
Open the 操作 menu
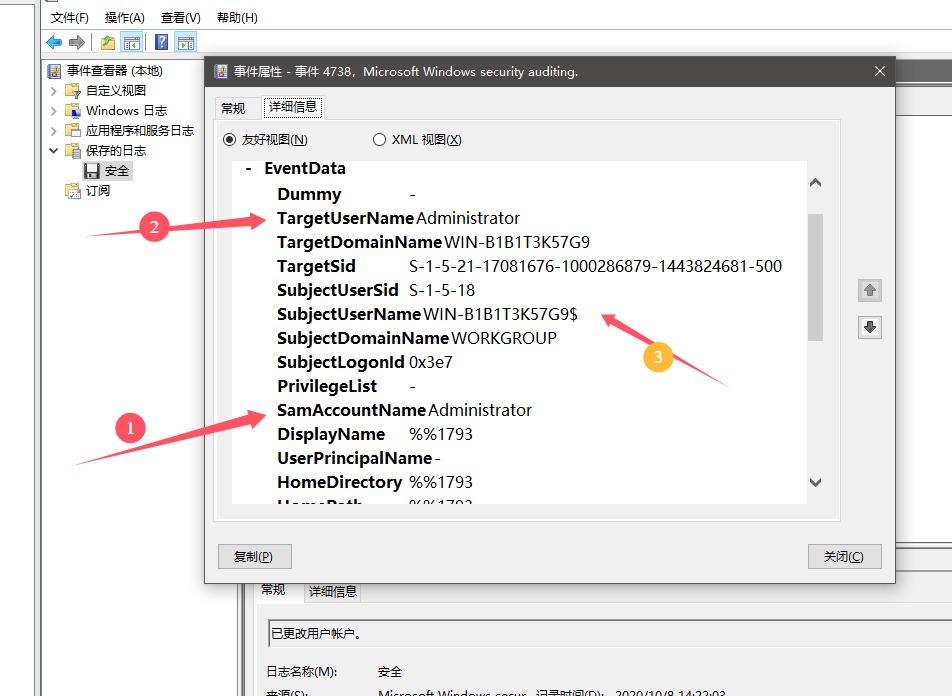tap(124, 18)
